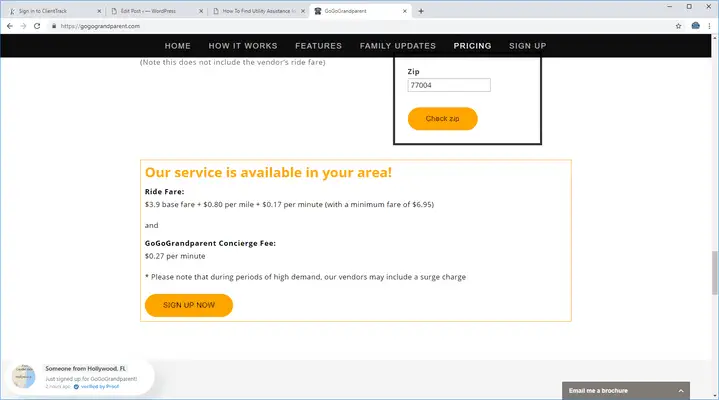Image resolution: width=719 pixels, height=400 pixels.
Task: Open the Chrome three-dot menu
Action: (x=709, y=26)
